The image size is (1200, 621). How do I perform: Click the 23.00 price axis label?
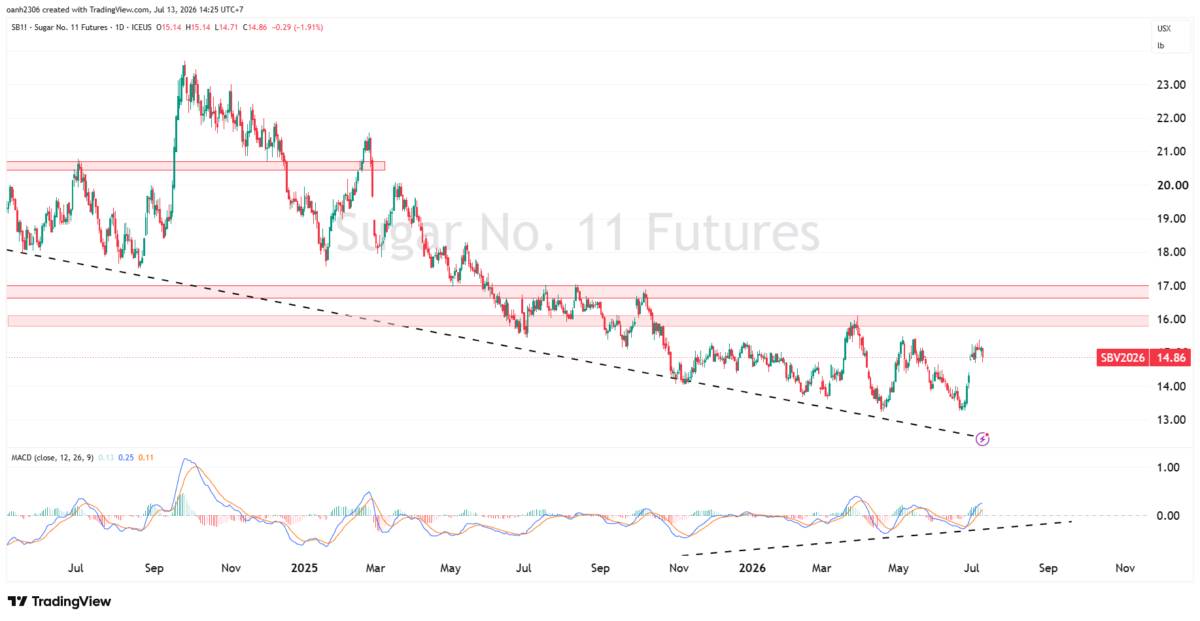point(1172,85)
